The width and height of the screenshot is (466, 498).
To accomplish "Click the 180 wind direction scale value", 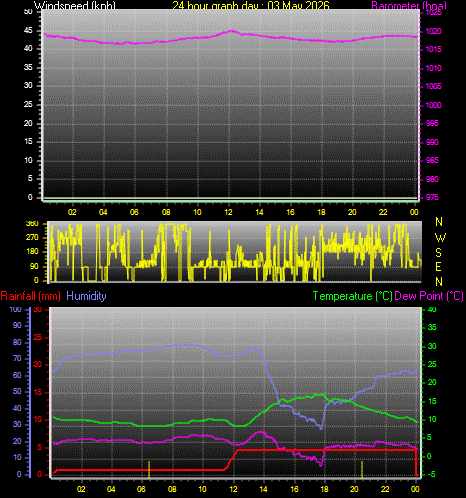I will [x=32, y=252].
